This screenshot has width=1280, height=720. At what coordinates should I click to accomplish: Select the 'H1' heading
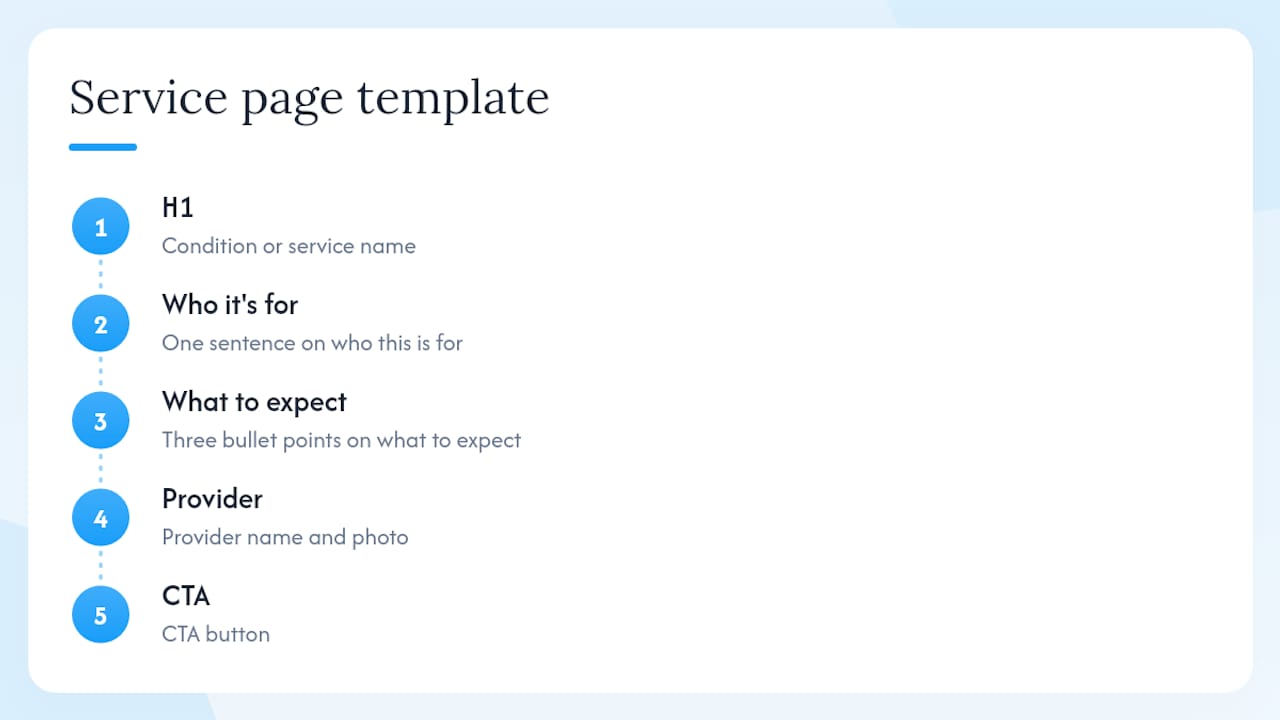click(178, 208)
